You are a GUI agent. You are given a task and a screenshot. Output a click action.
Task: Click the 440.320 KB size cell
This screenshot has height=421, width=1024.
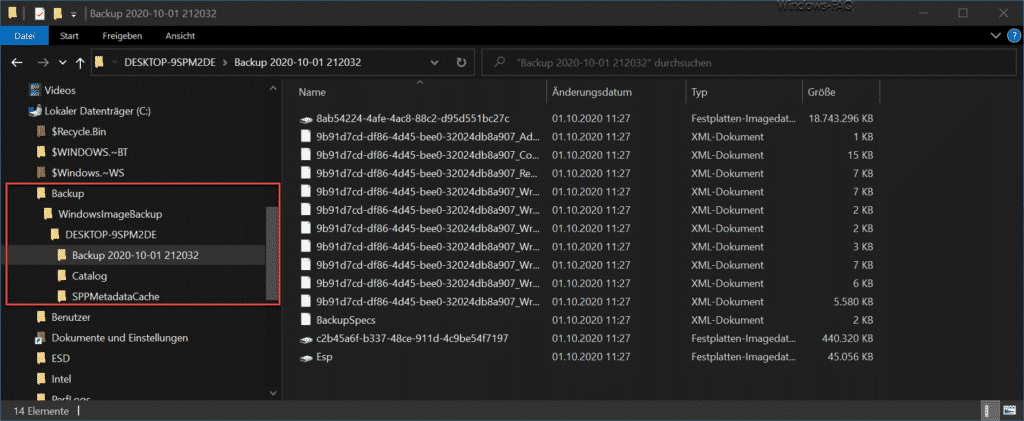coord(849,339)
